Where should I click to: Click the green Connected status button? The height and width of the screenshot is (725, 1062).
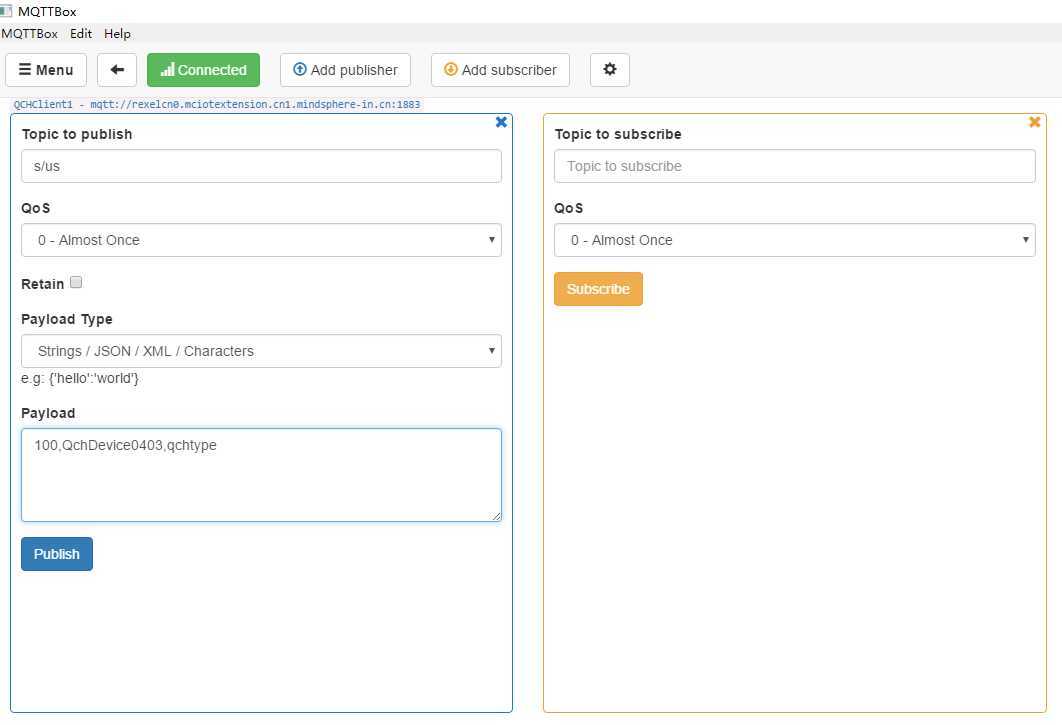pyautogui.click(x=203, y=70)
